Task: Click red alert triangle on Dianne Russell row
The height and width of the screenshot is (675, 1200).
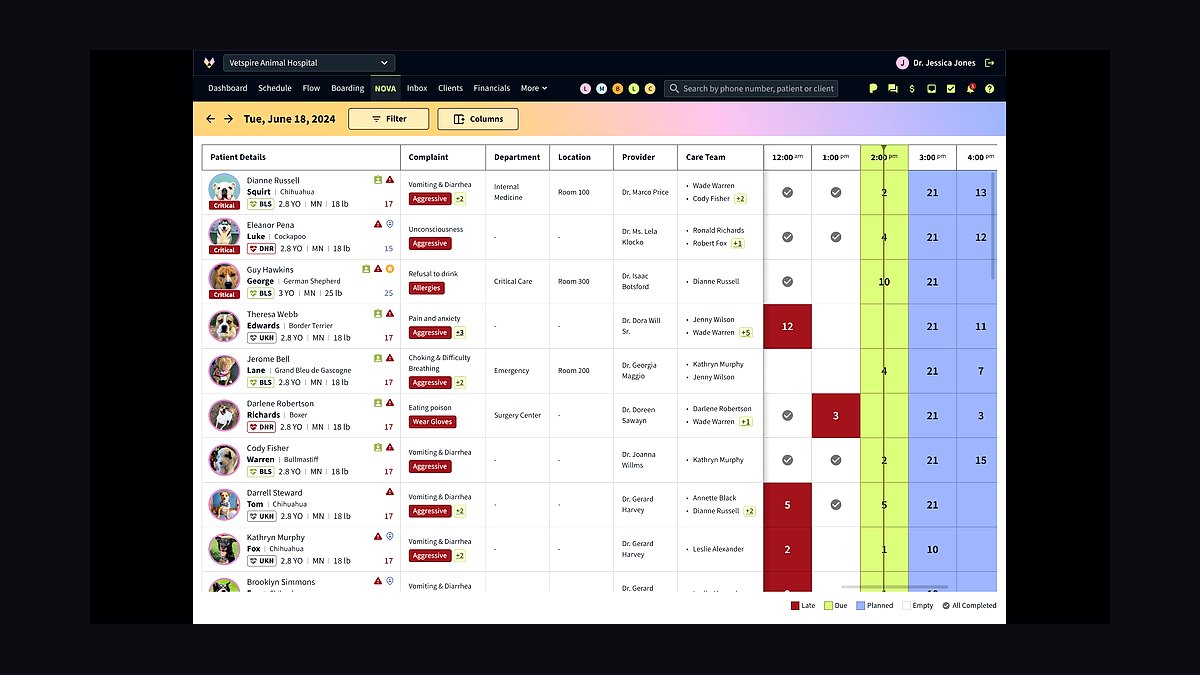Action: pyautogui.click(x=390, y=180)
